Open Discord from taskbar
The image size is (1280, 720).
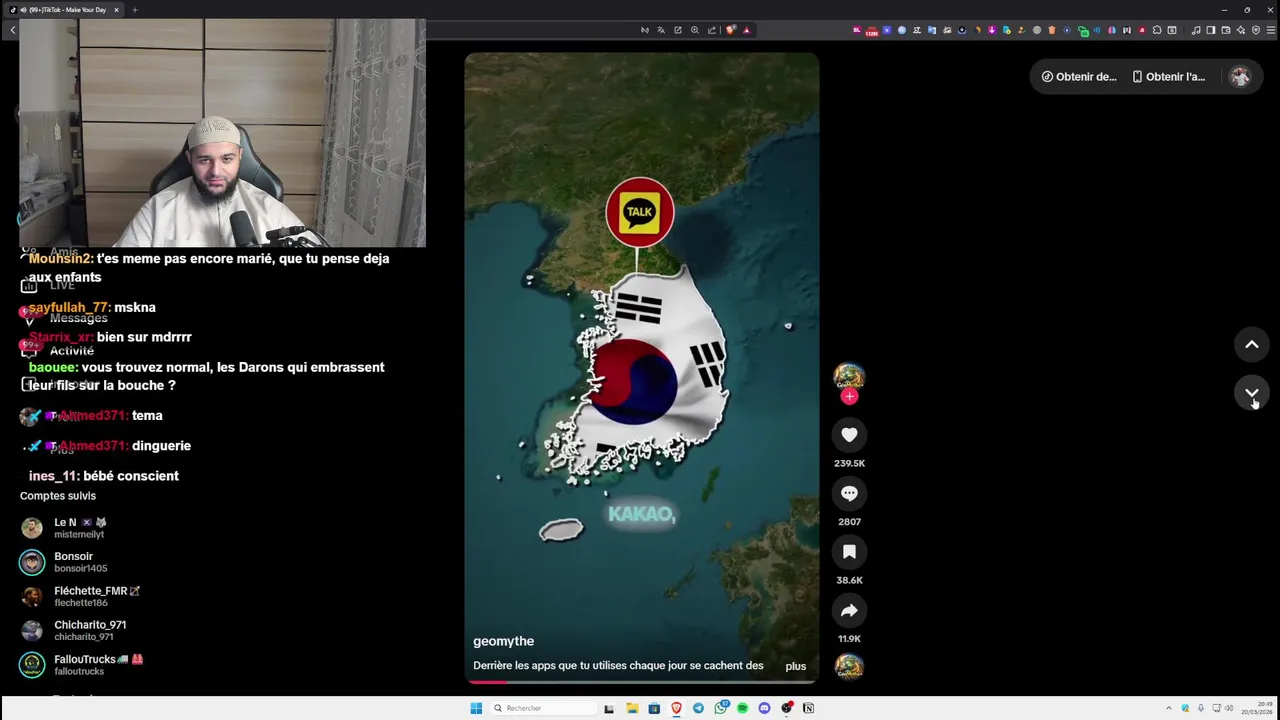tap(764, 708)
